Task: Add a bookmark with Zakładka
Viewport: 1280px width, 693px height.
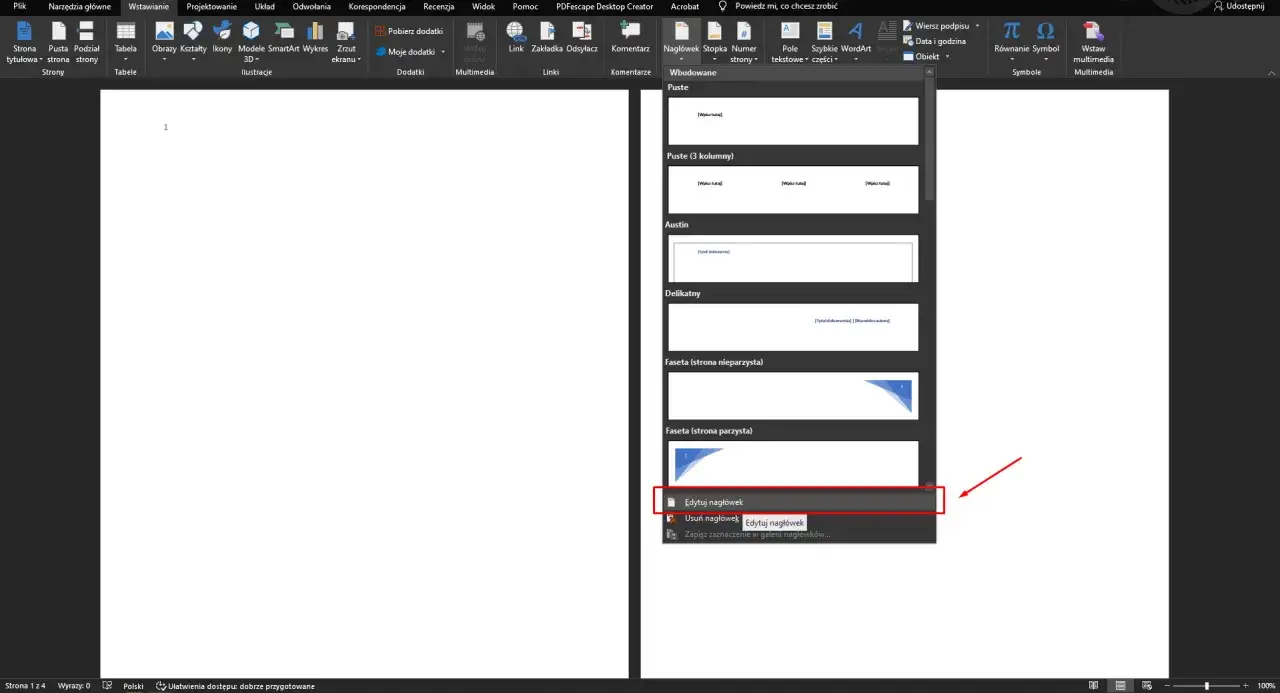Action: [547, 38]
